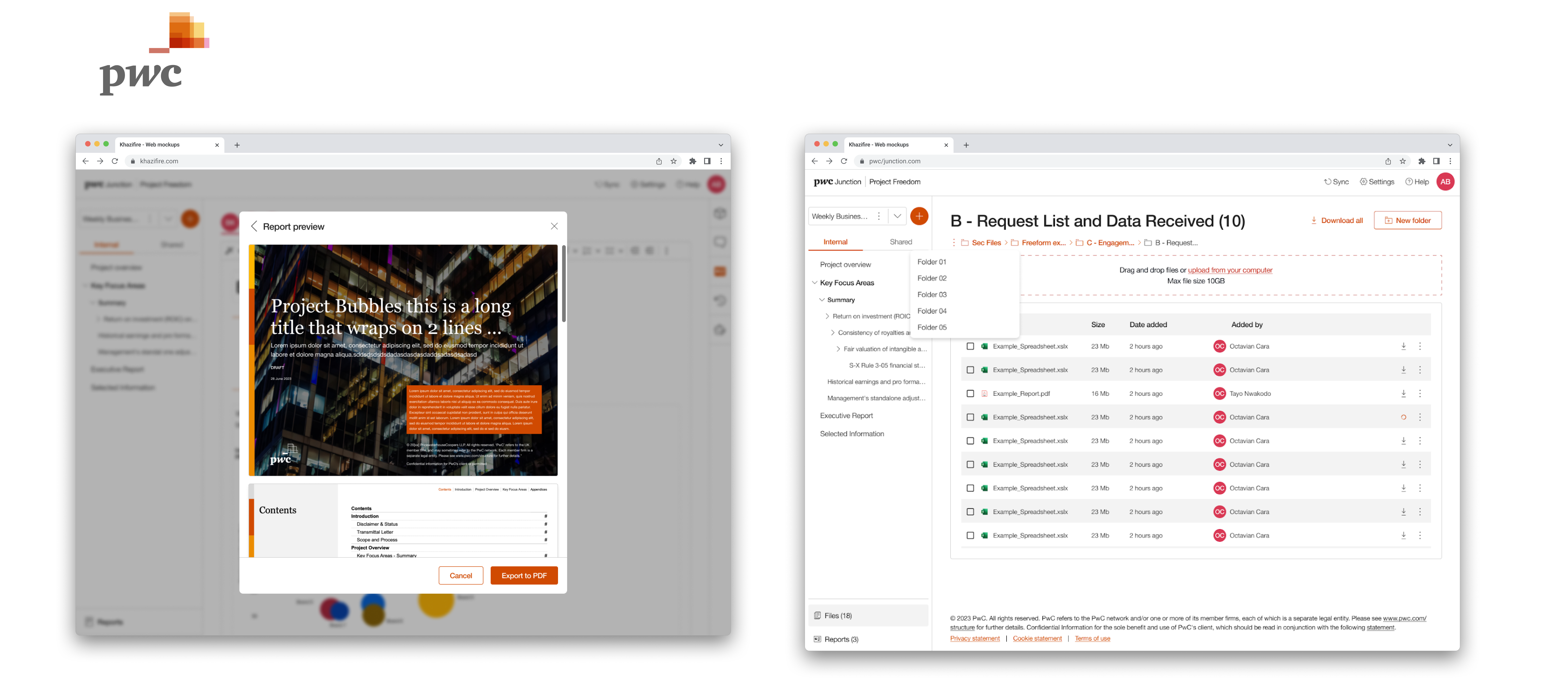This screenshot has height=691, width=1568.
Task: Switch to the Internal tab
Action: tap(835, 242)
